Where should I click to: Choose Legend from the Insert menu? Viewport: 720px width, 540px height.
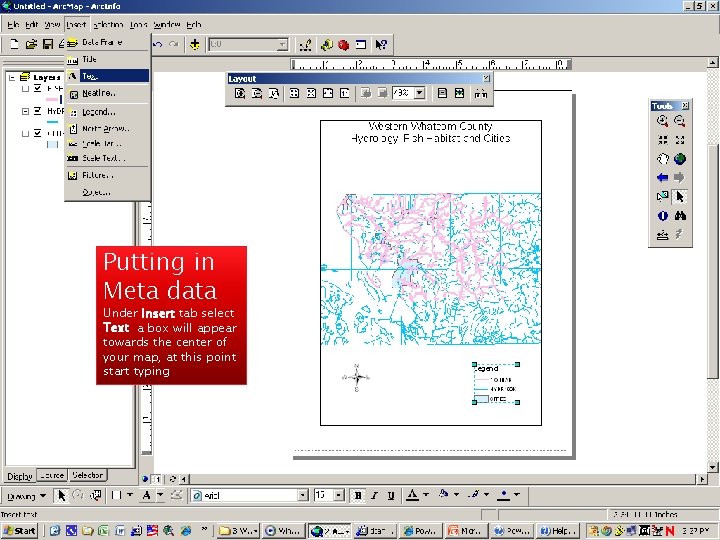pos(108,112)
